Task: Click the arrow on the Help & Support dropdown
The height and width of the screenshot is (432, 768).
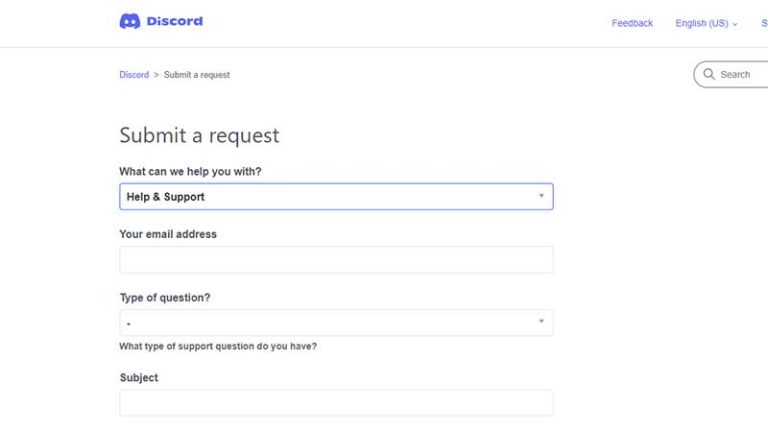Action: coord(541,196)
